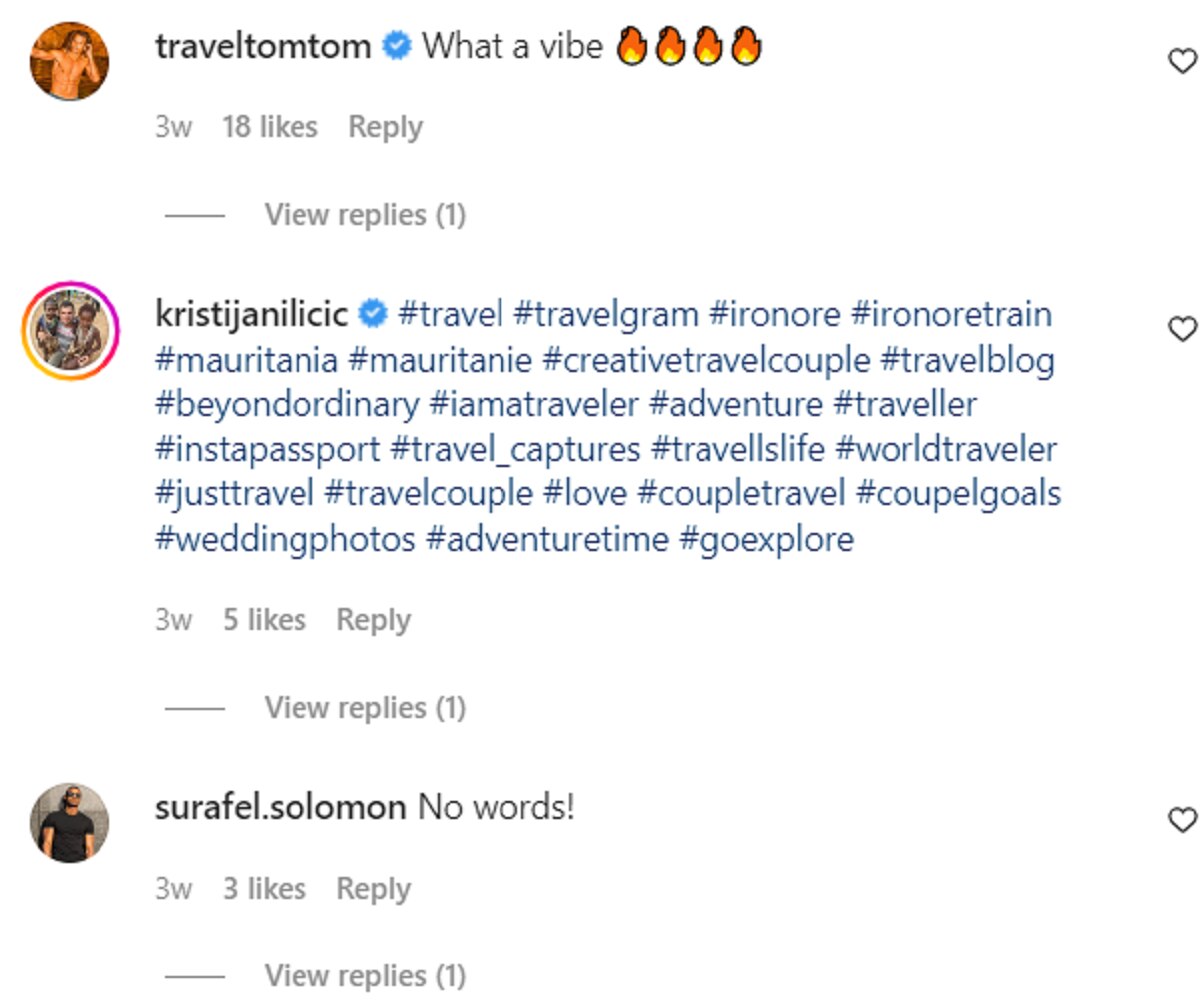
Task: Like kristijanilicic's hashtag comment
Action: coord(1182,329)
